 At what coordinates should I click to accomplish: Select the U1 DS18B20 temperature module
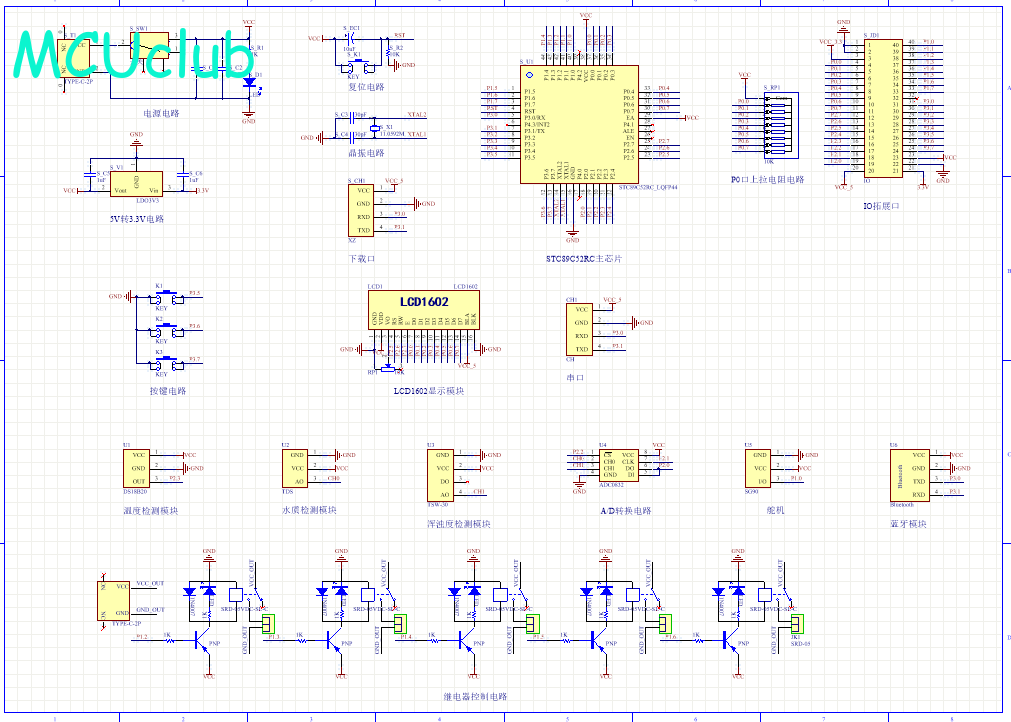pos(137,468)
